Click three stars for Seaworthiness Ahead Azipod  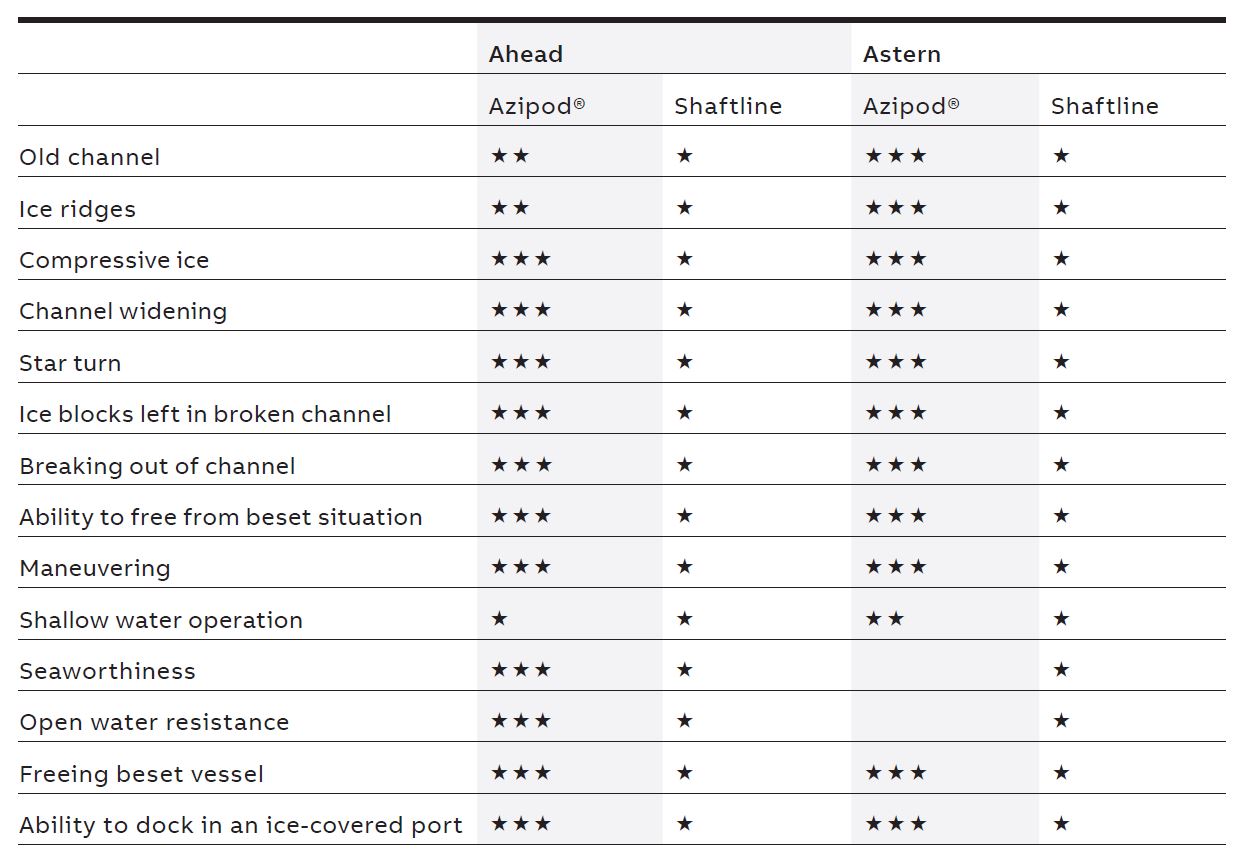(x=520, y=670)
